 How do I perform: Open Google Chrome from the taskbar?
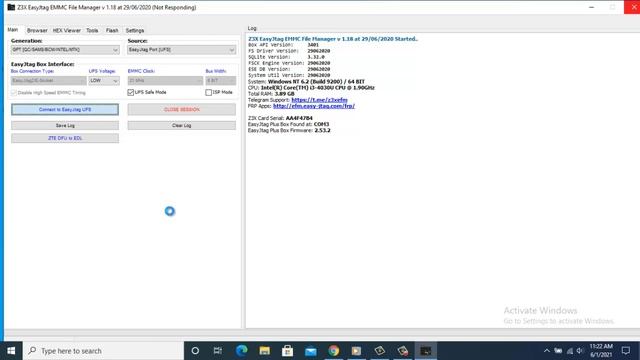click(333, 351)
